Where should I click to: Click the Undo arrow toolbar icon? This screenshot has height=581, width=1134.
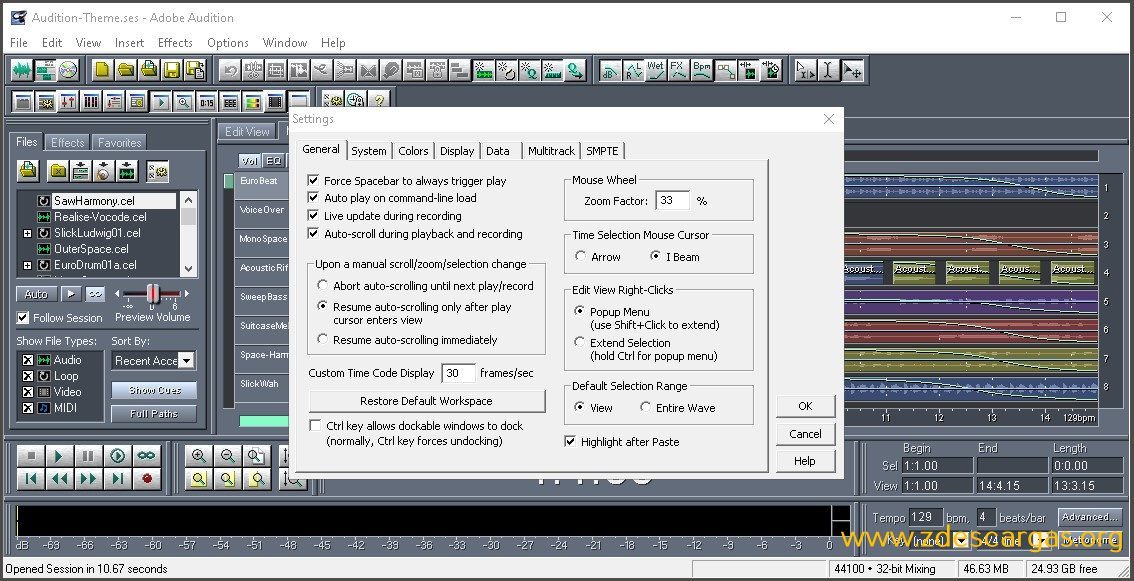click(230, 70)
